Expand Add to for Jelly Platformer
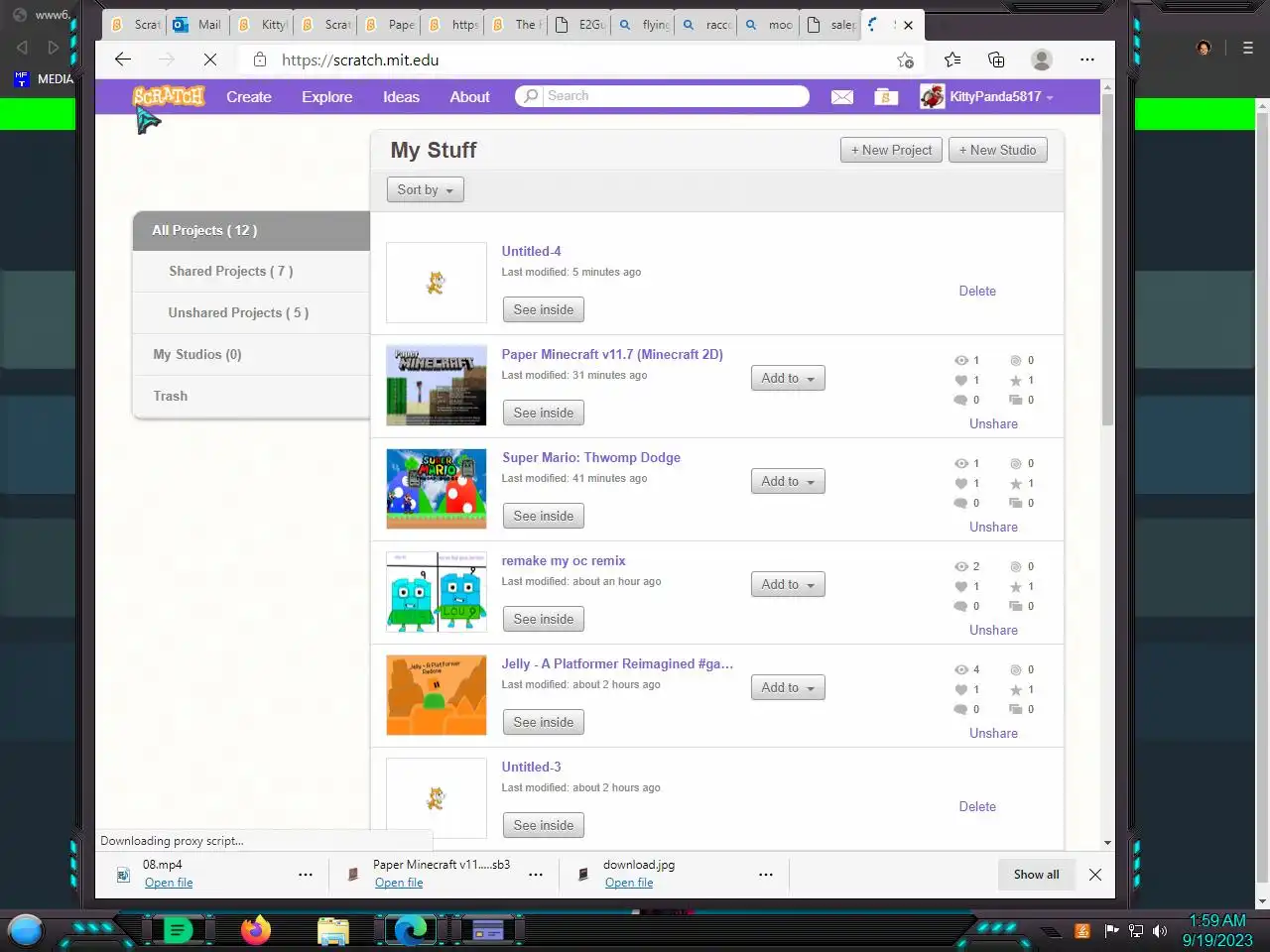 point(788,687)
